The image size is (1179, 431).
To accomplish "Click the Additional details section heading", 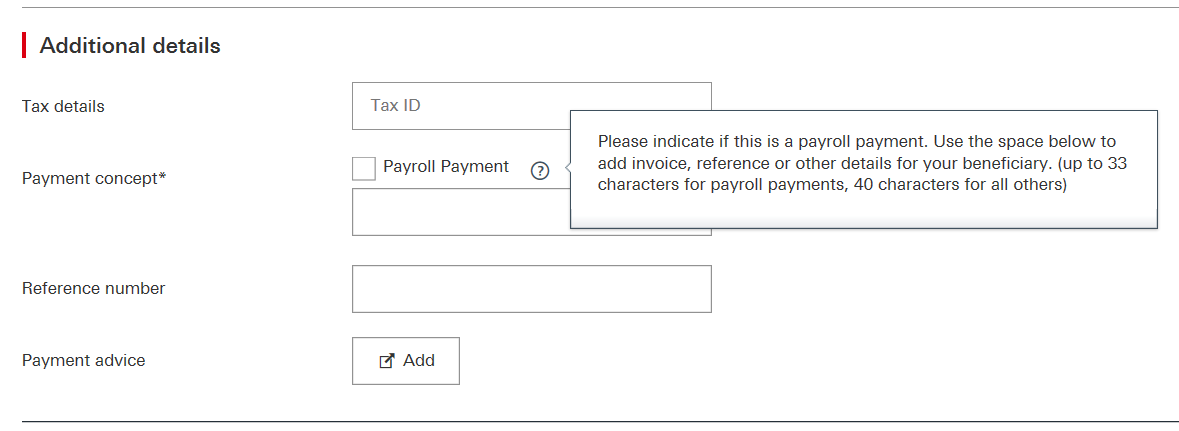I will coord(130,45).
